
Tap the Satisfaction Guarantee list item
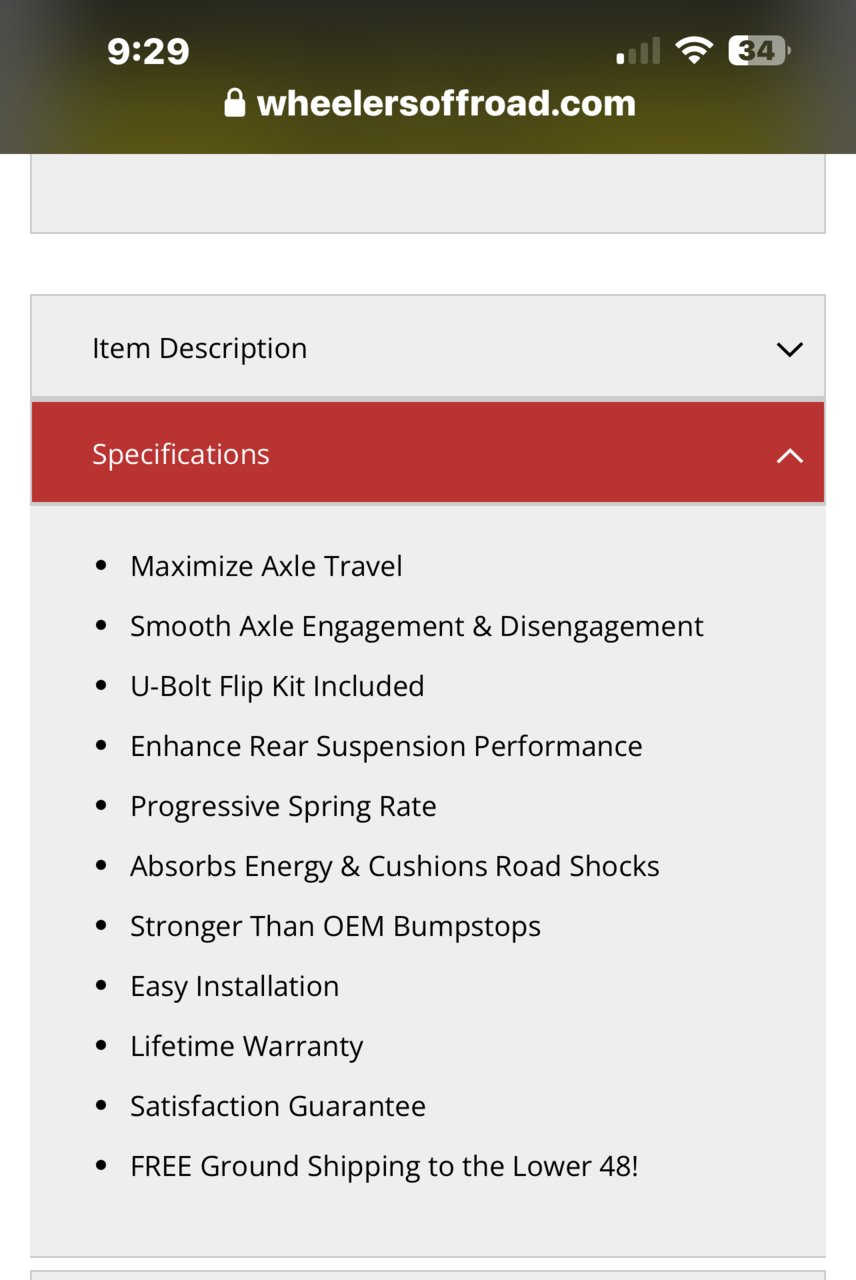(278, 1106)
